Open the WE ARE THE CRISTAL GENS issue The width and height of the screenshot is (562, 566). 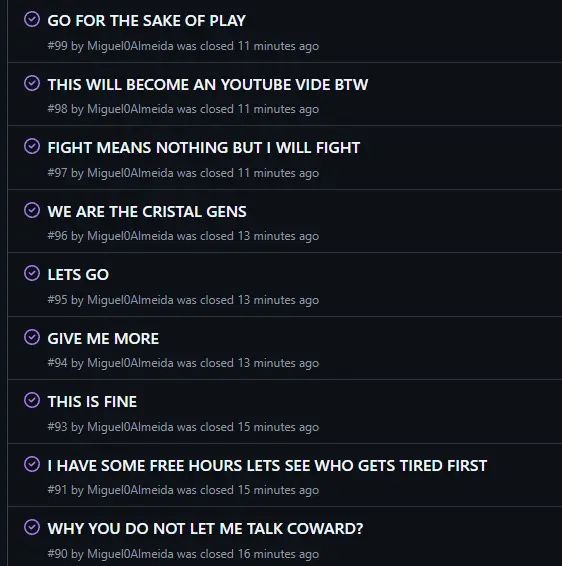pyautogui.click(x=147, y=212)
